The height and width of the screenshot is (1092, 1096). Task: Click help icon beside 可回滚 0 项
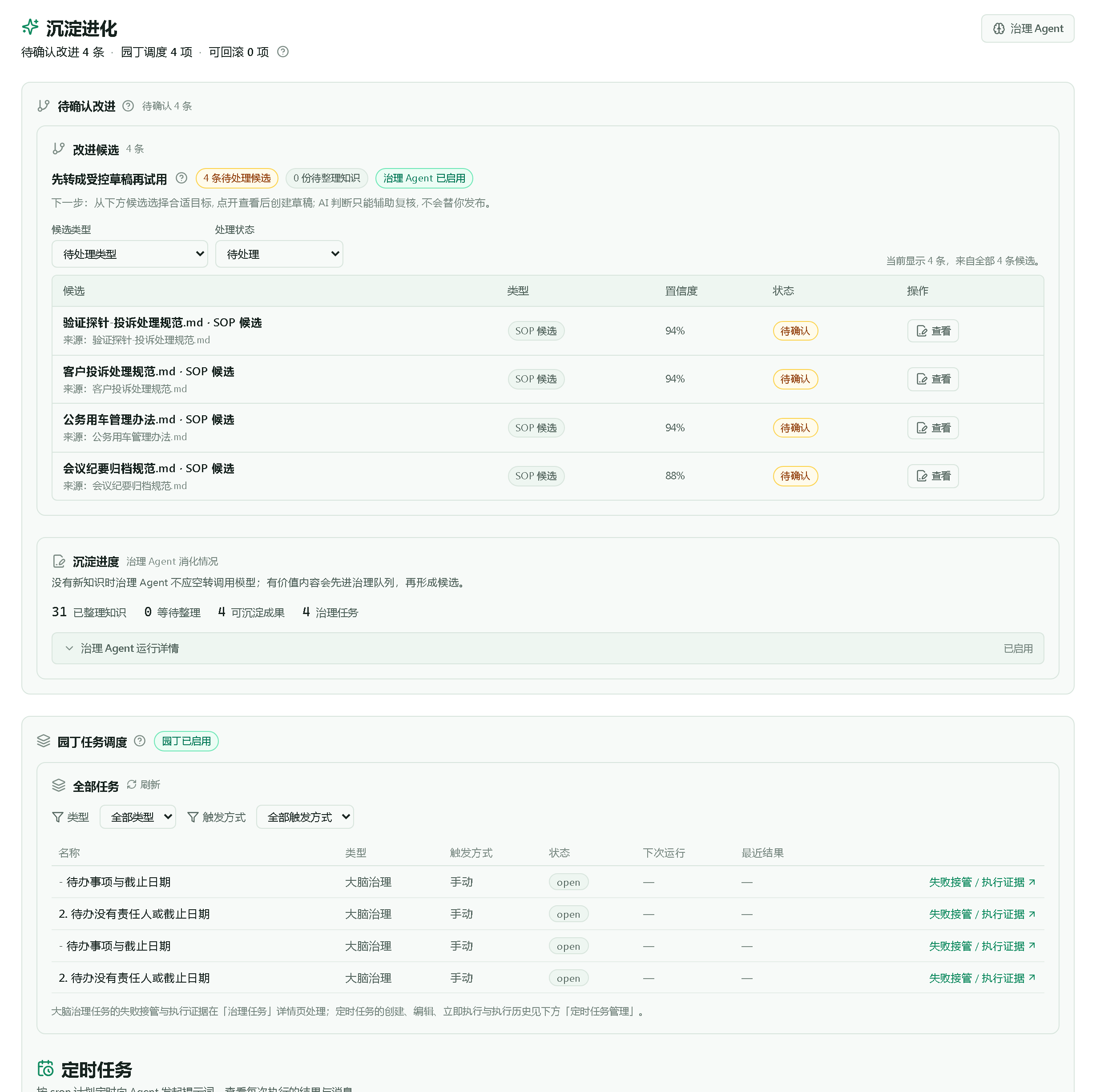tap(282, 52)
